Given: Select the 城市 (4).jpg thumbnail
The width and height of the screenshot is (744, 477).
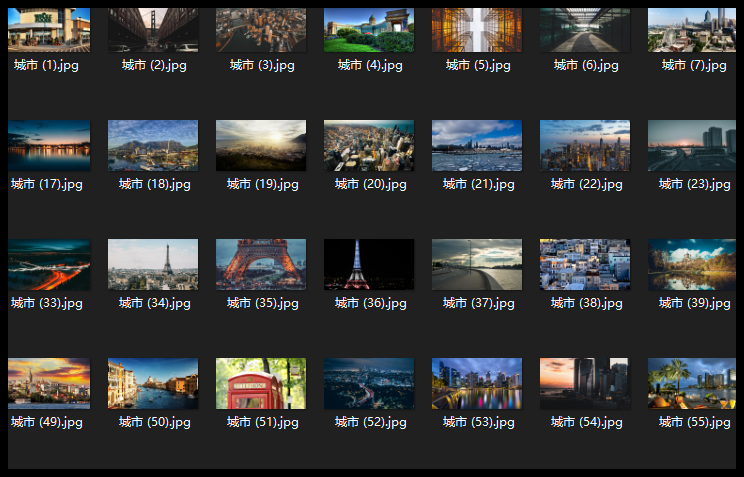Looking at the screenshot, I should [369, 30].
